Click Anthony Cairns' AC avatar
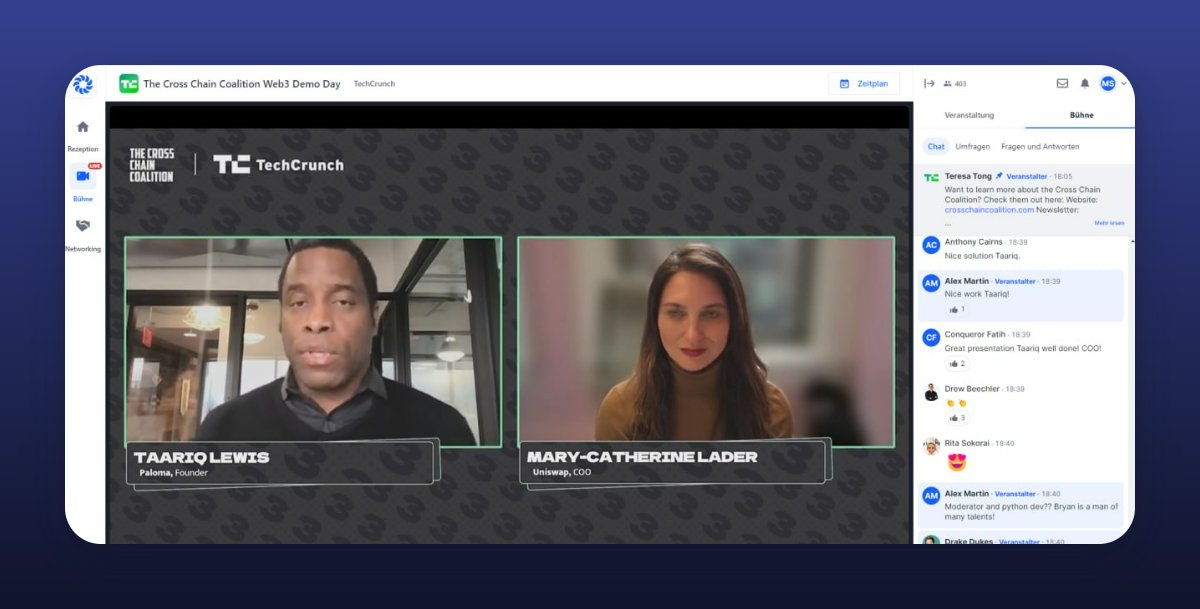The height and width of the screenshot is (609, 1200). [x=931, y=245]
